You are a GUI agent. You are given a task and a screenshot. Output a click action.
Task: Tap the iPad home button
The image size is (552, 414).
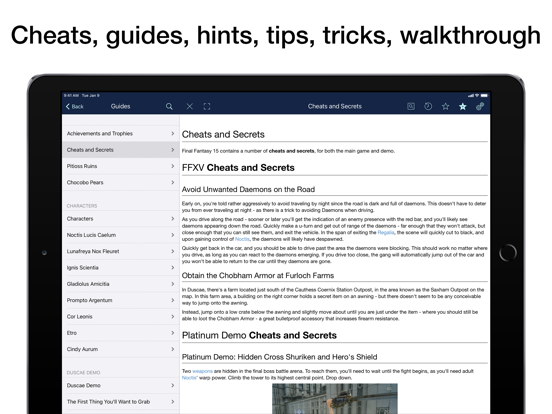click(x=508, y=252)
